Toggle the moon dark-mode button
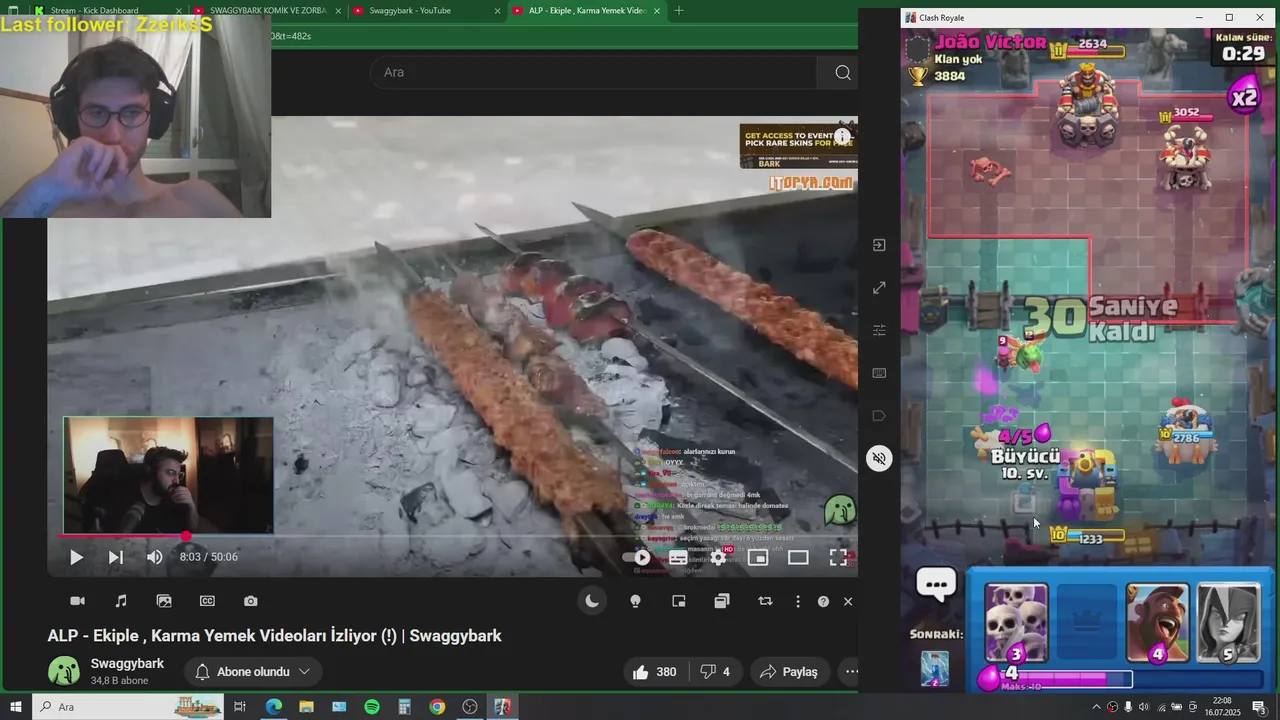Screen dimensions: 1280x720 [x=592, y=601]
